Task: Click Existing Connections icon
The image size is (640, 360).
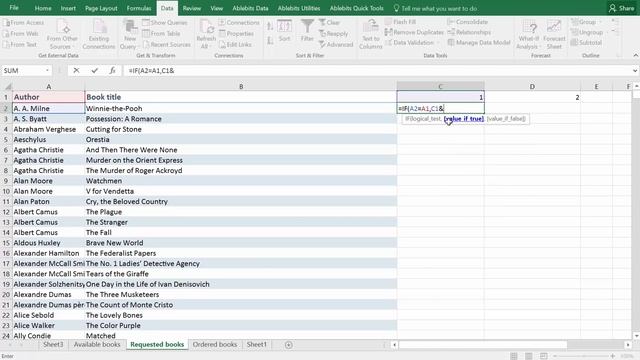Action: [x=99, y=35]
